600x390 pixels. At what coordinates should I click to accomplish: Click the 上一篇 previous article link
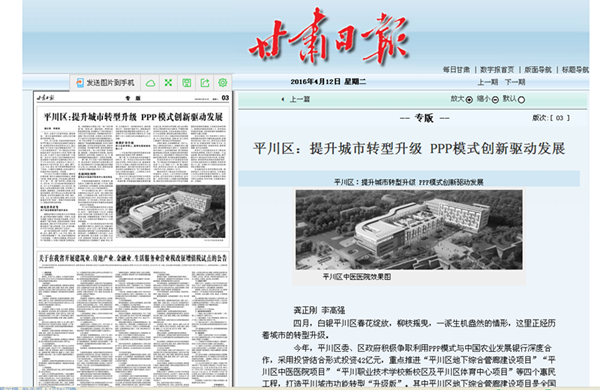pos(300,100)
